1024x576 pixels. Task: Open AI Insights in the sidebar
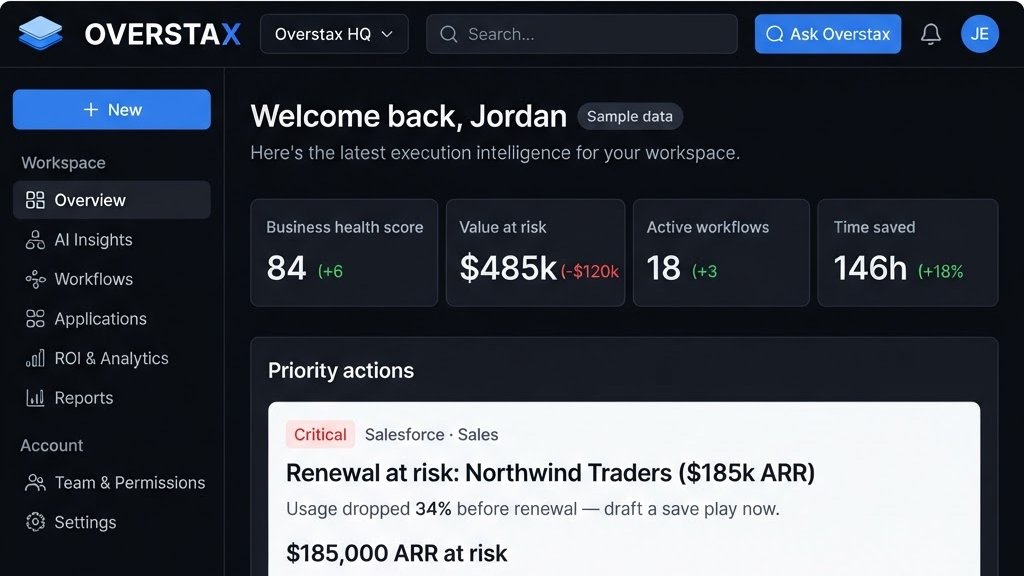(112, 240)
